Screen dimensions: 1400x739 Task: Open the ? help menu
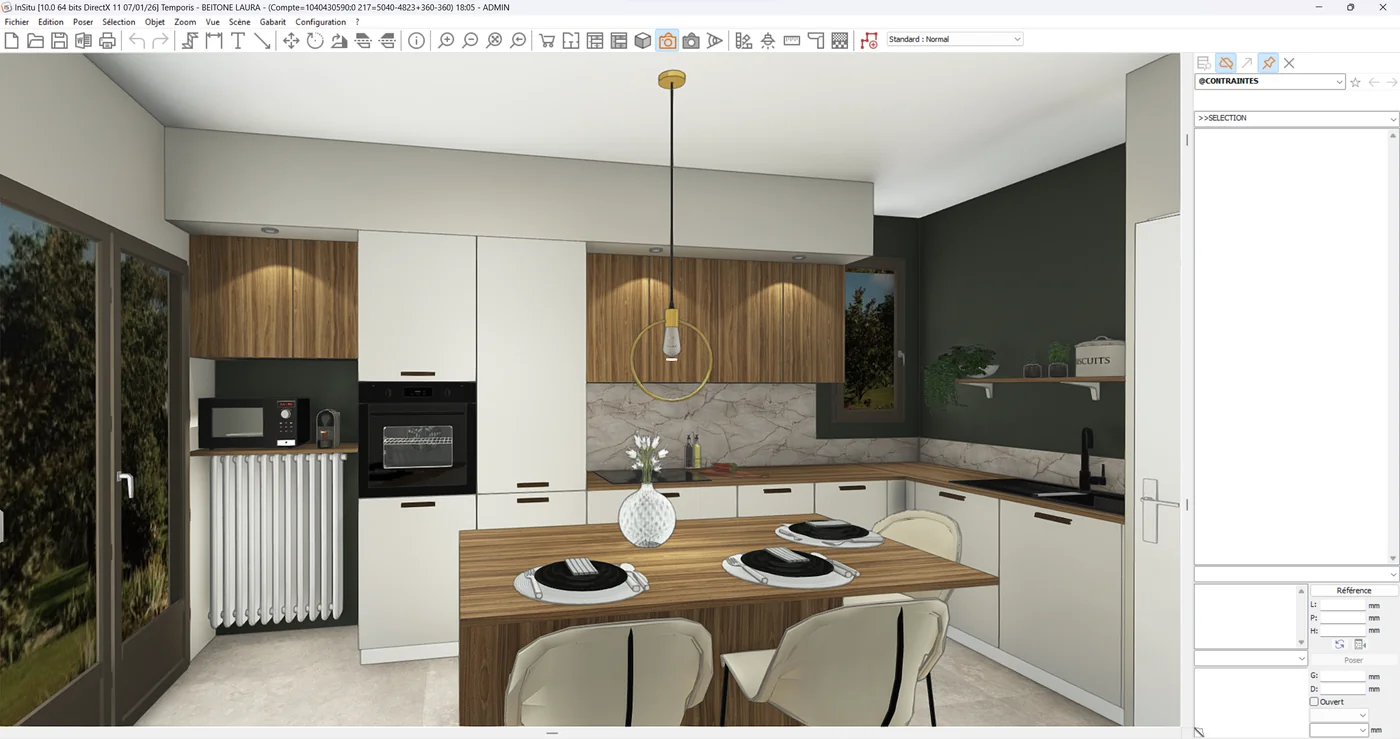[x=357, y=22]
